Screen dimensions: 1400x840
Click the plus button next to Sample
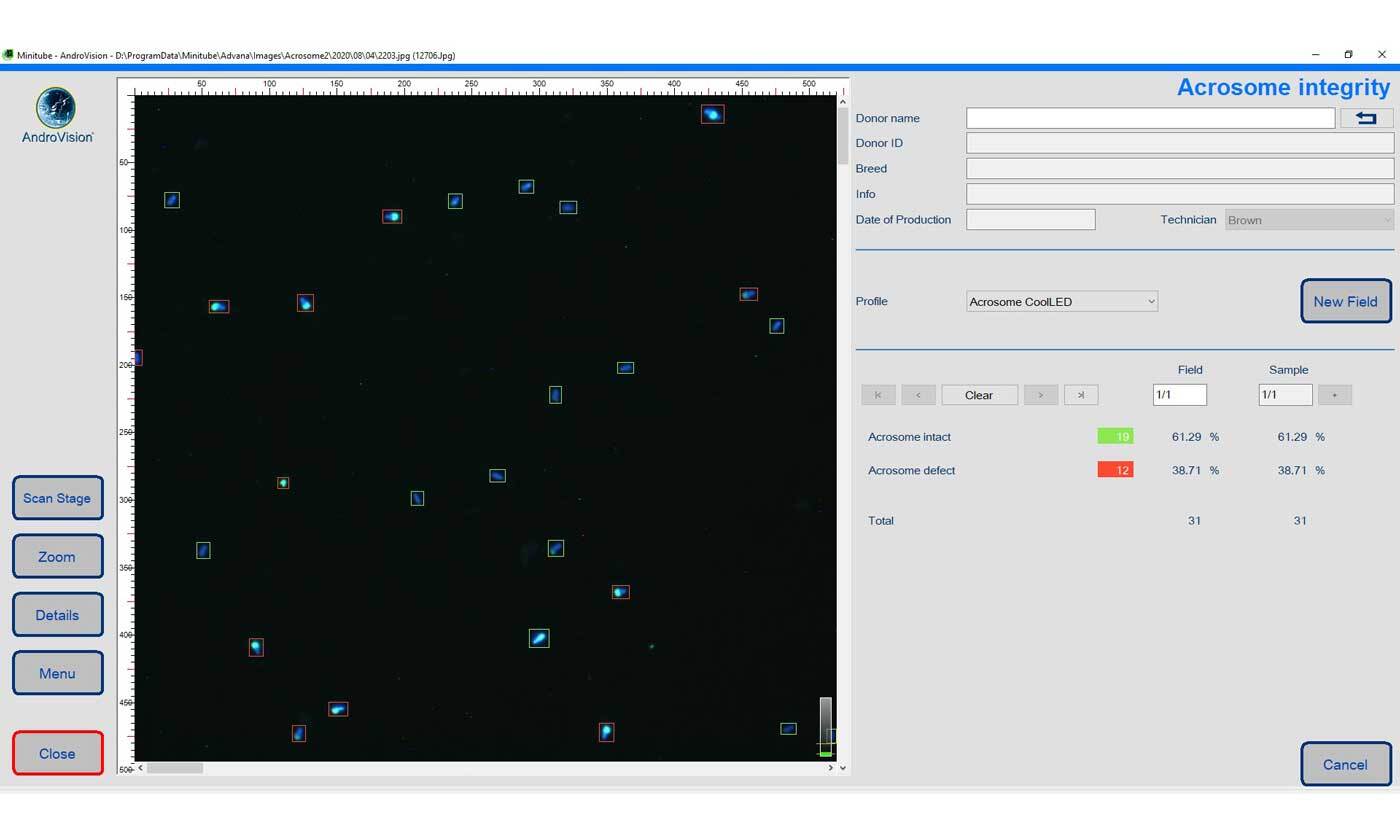[x=1334, y=395]
